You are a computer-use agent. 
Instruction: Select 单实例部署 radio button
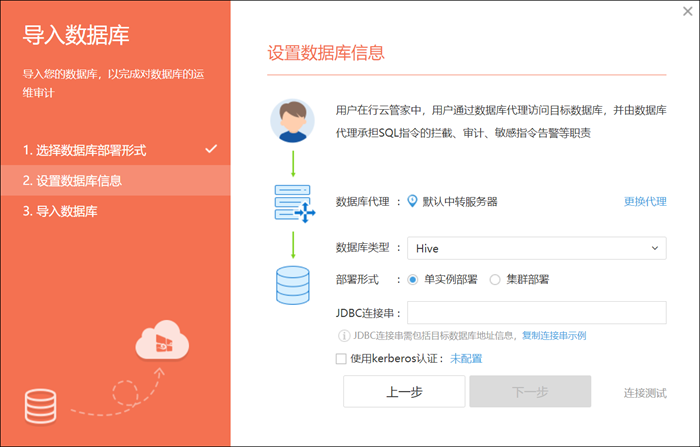[x=413, y=280]
